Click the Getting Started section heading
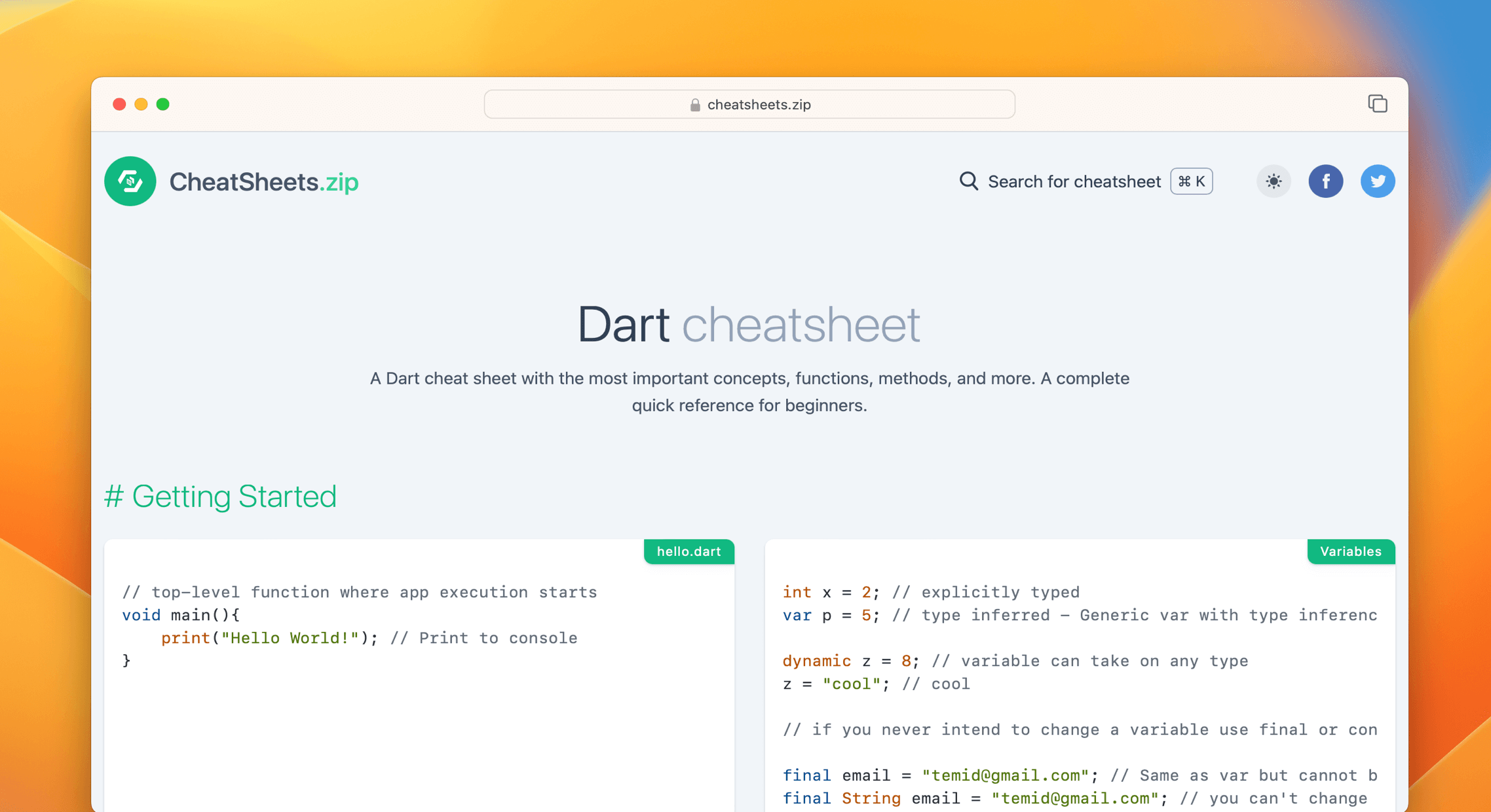Image resolution: width=1491 pixels, height=812 pixels. point(221,497)
